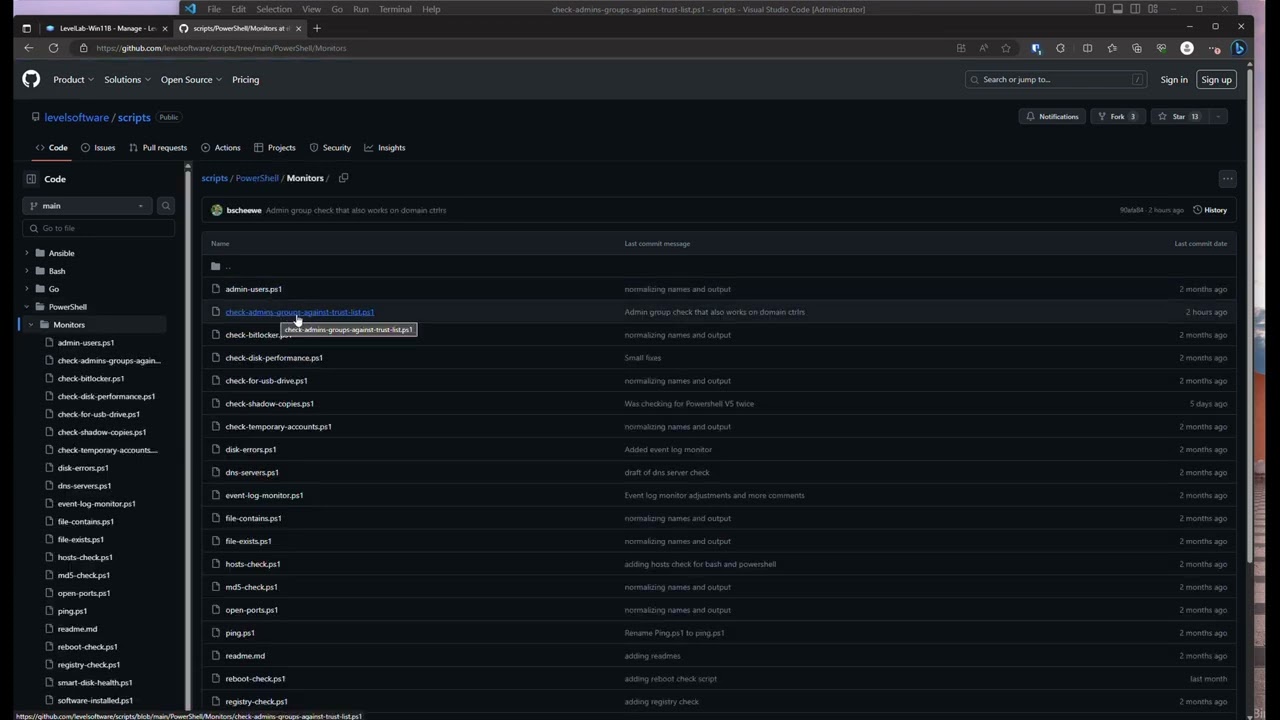1280x720 pixels.
Task: Reload the page with refresh icon
Action: [x=53, y=48]
